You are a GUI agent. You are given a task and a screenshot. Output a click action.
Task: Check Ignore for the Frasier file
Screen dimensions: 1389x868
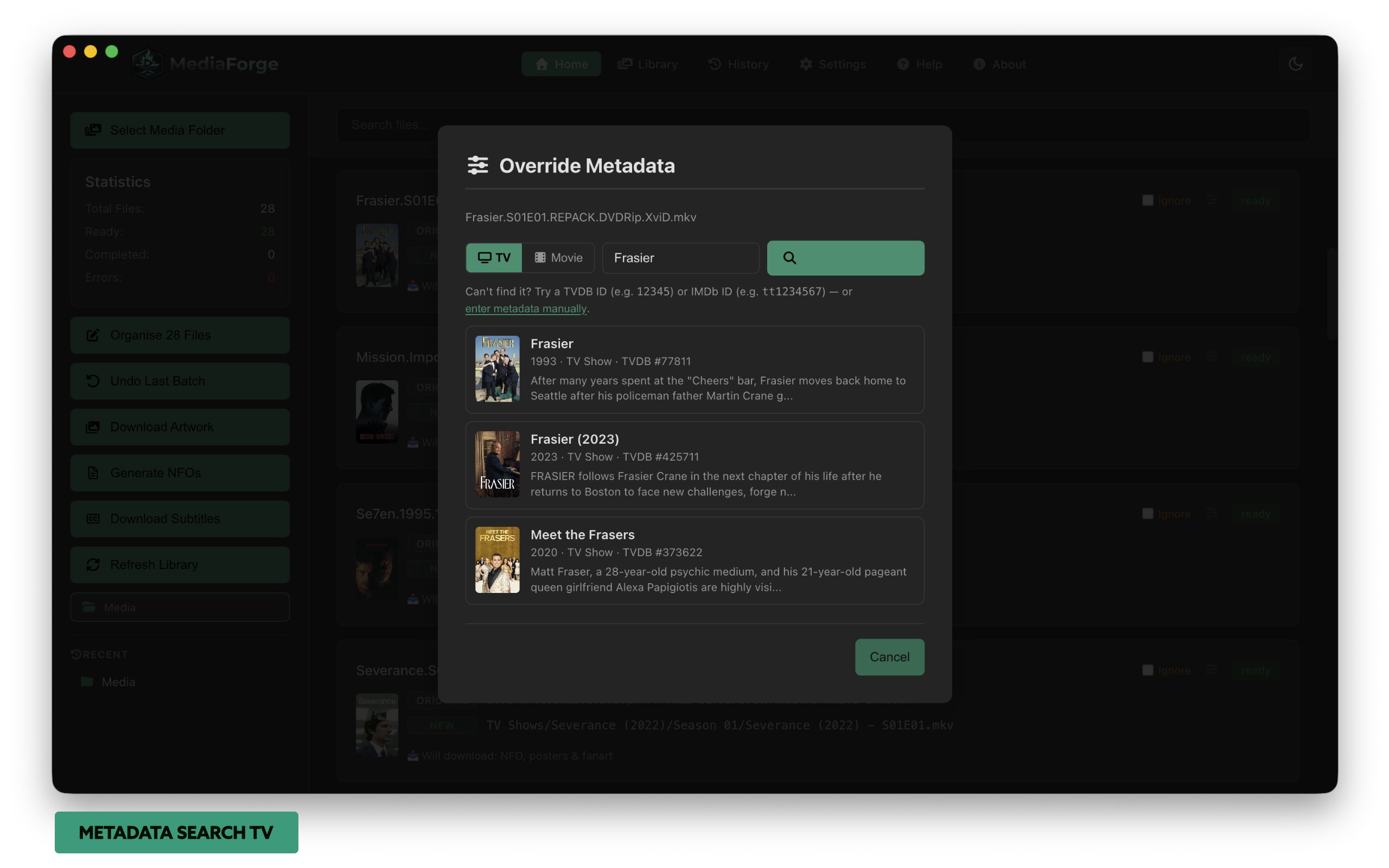(1147, 200)
